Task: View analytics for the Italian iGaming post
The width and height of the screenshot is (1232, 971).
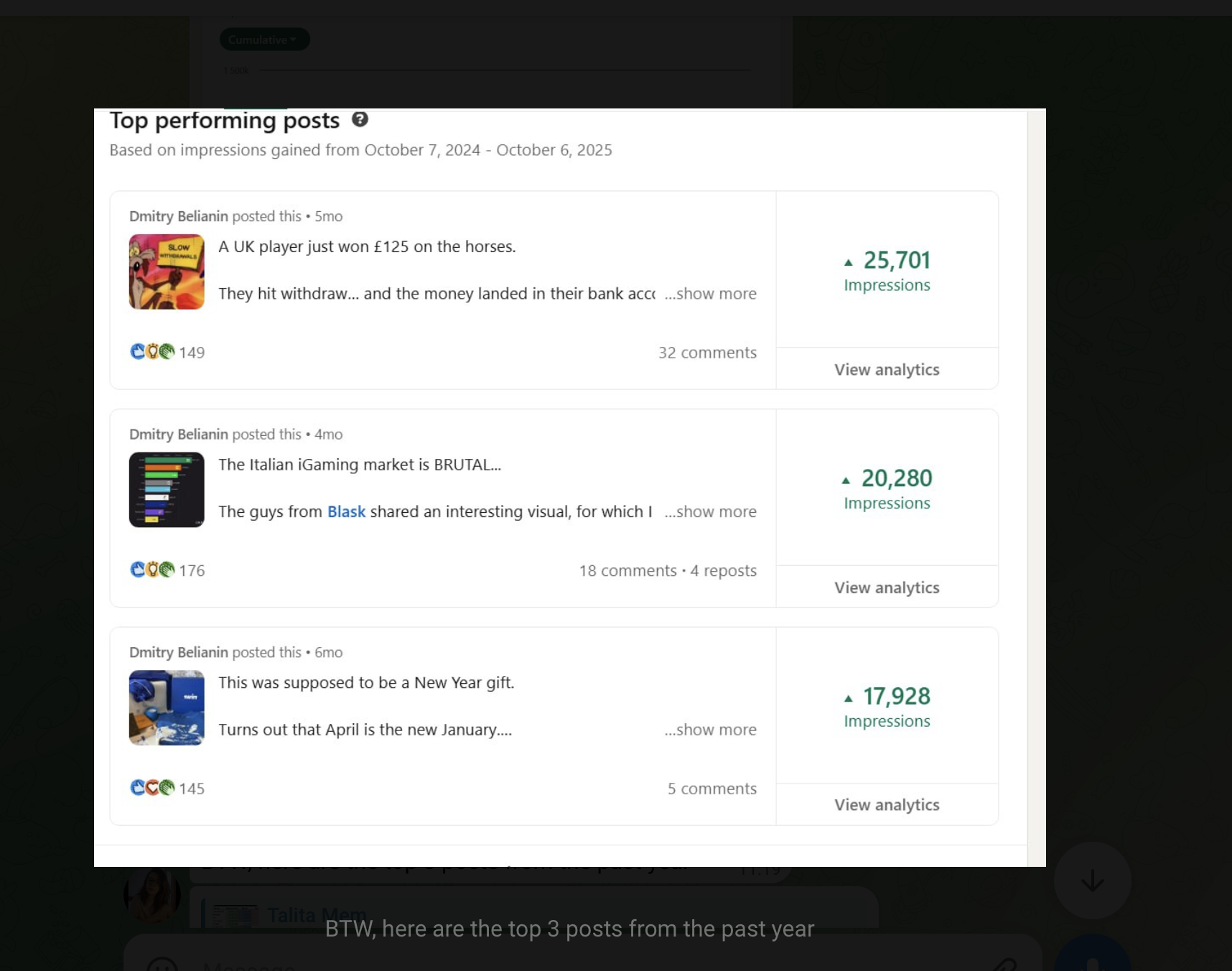Action: 887,587
